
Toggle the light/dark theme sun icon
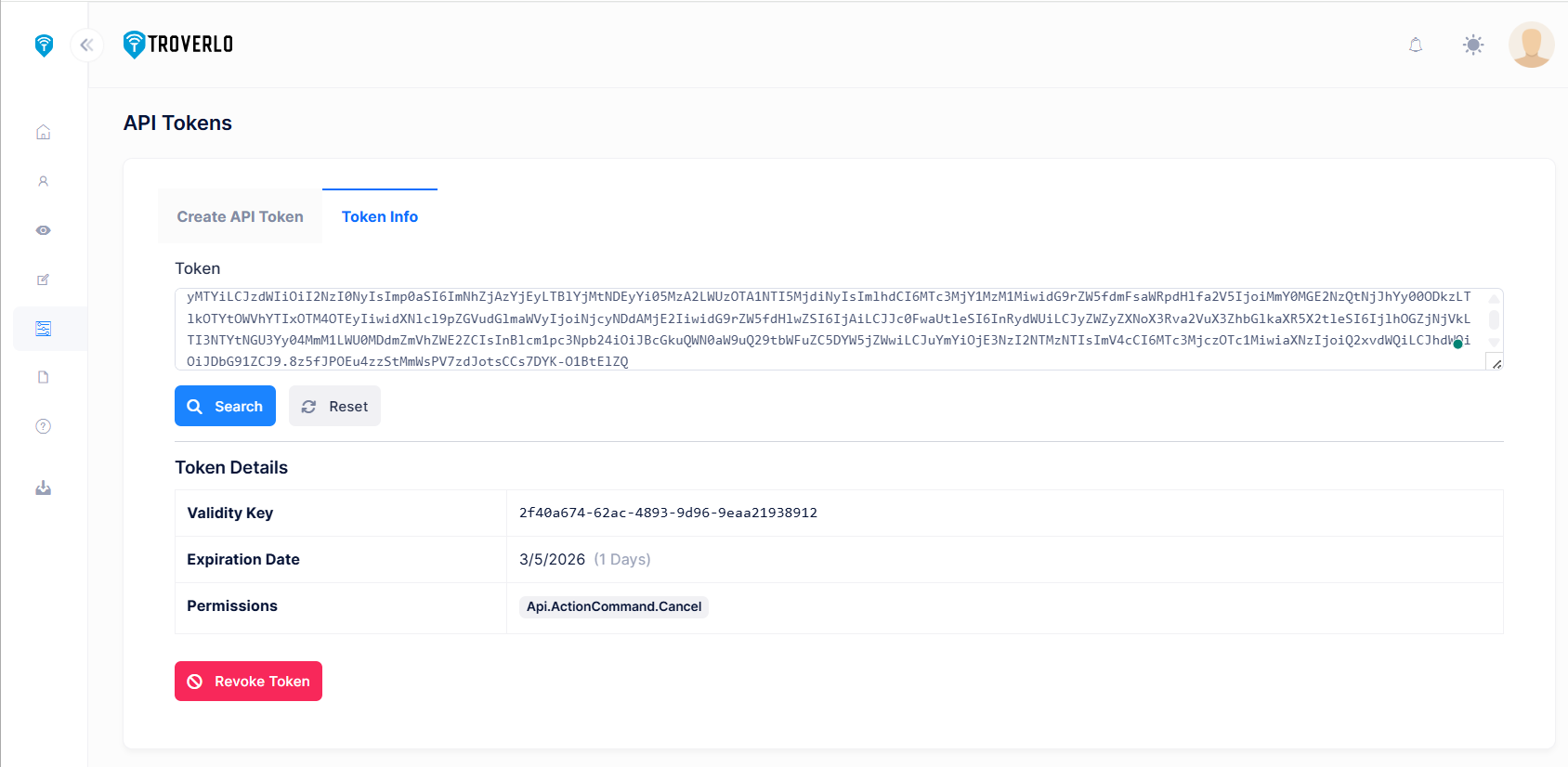[1473, 45]
